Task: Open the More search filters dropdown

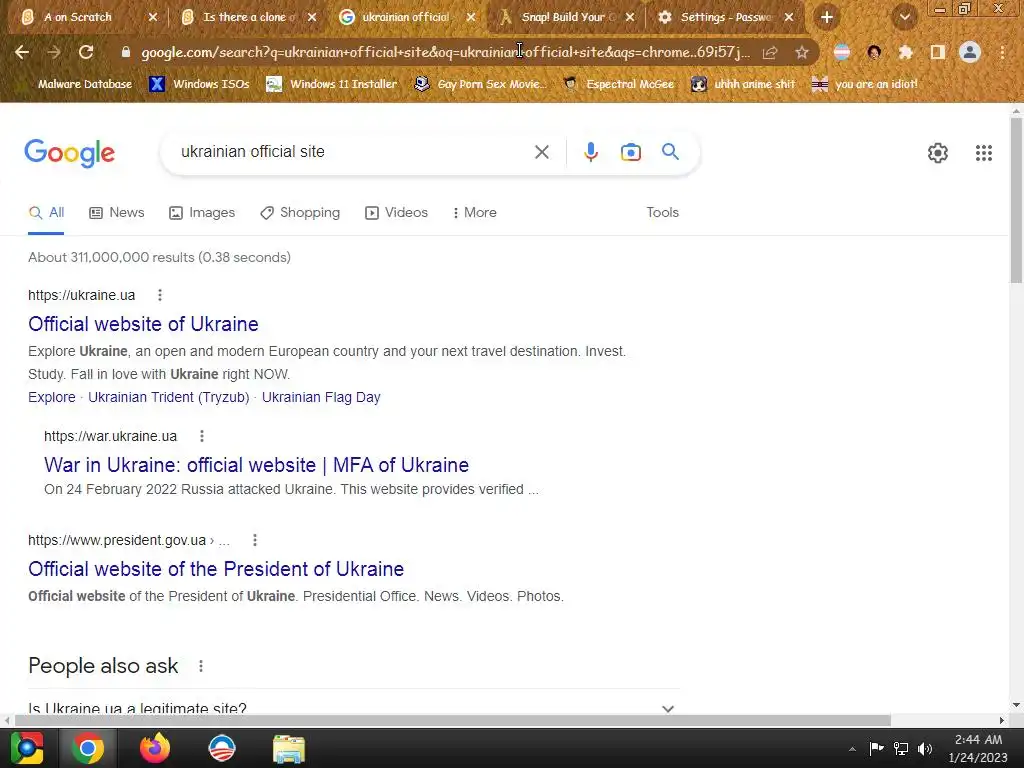Action: click(x=474, y=212)
